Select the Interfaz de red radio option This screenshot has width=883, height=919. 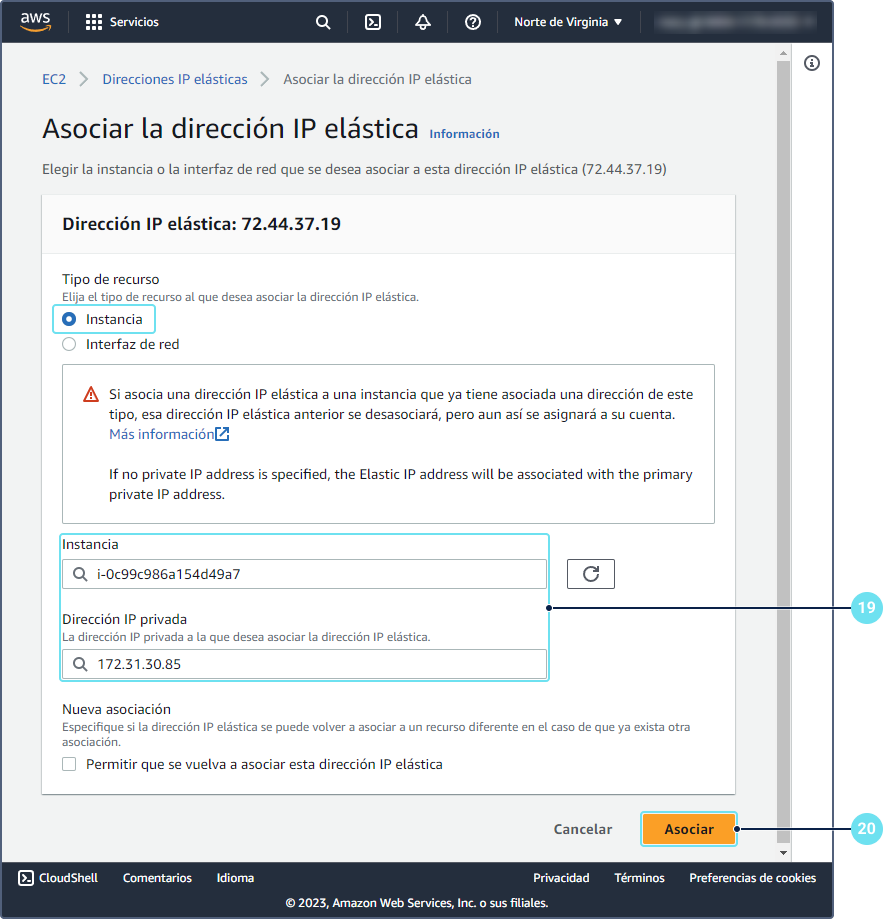tap(69, 344)
